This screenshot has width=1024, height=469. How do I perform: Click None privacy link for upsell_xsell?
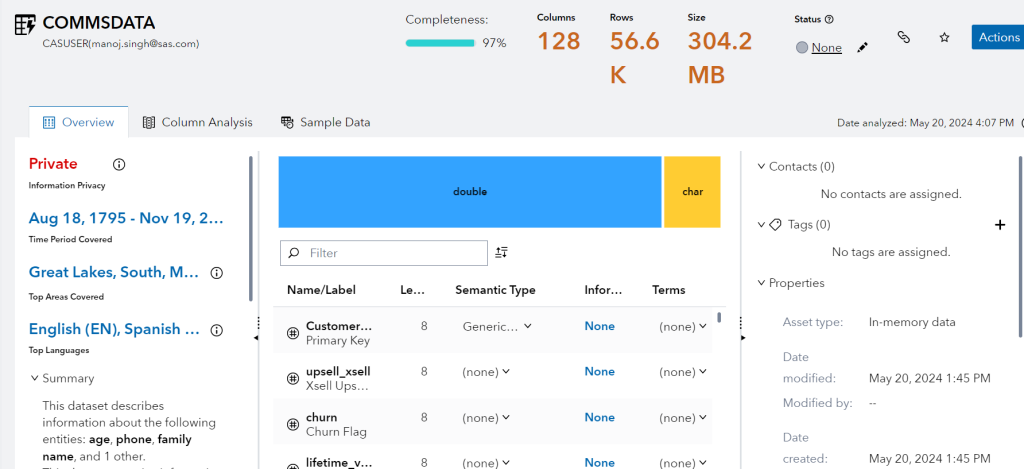click(600, 372)
